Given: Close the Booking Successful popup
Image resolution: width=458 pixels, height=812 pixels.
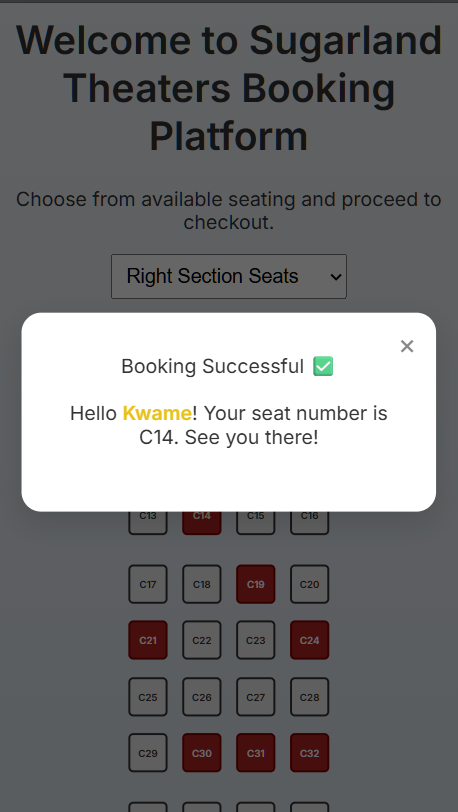Looking at the screenshot, I should click(x=407, y=346).
